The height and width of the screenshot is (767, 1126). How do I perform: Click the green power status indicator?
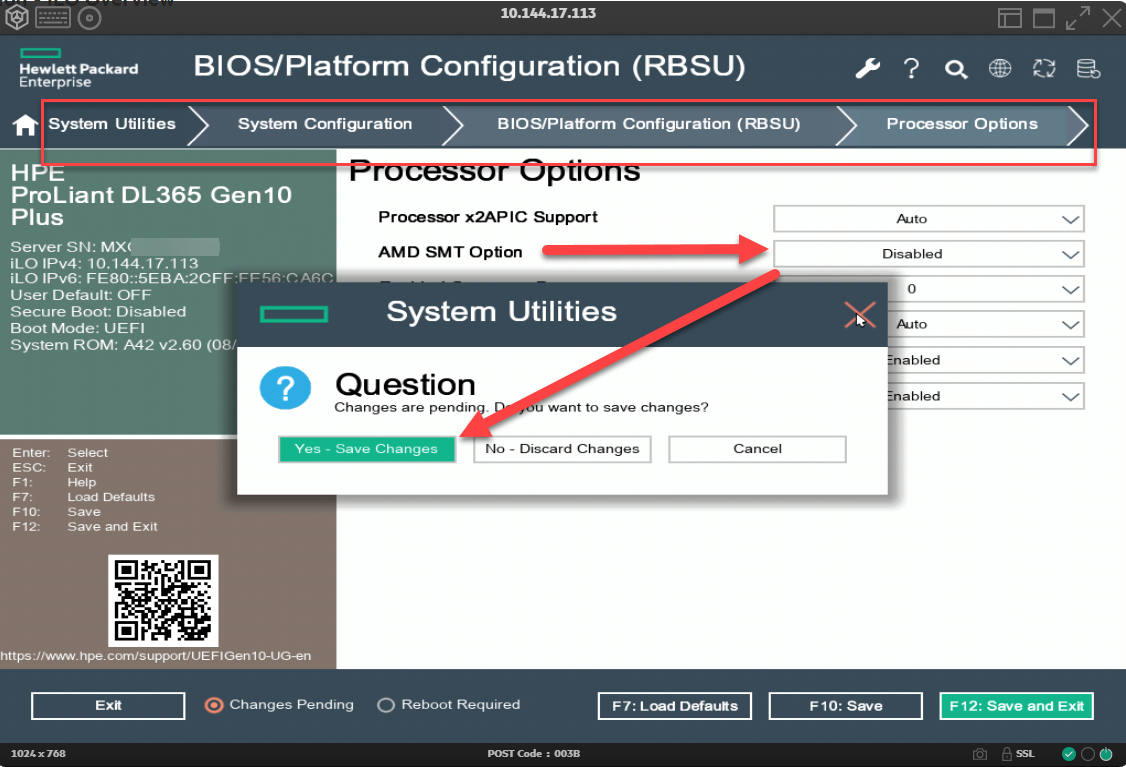1107,753
